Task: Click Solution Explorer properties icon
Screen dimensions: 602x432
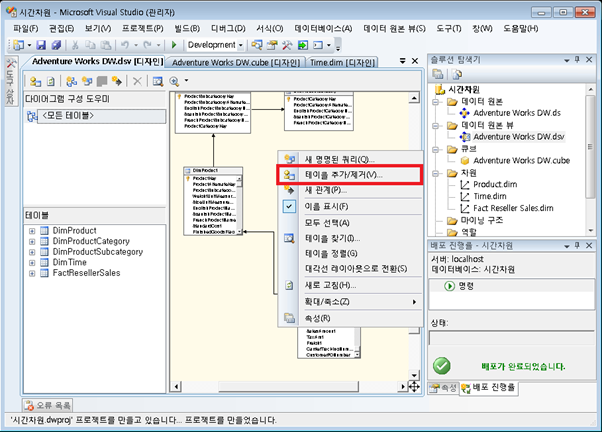Action: point(438,74)
